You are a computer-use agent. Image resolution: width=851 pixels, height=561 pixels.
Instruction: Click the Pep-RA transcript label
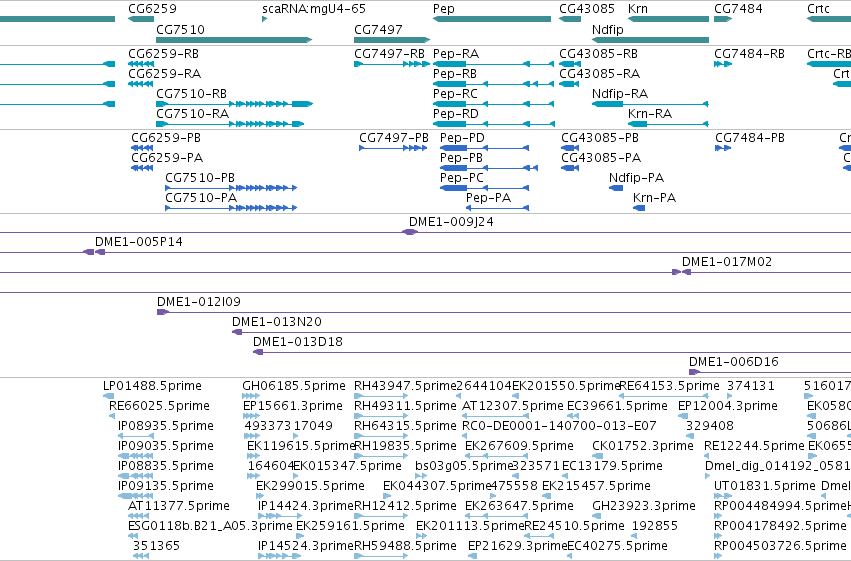[x=456, y=54]
